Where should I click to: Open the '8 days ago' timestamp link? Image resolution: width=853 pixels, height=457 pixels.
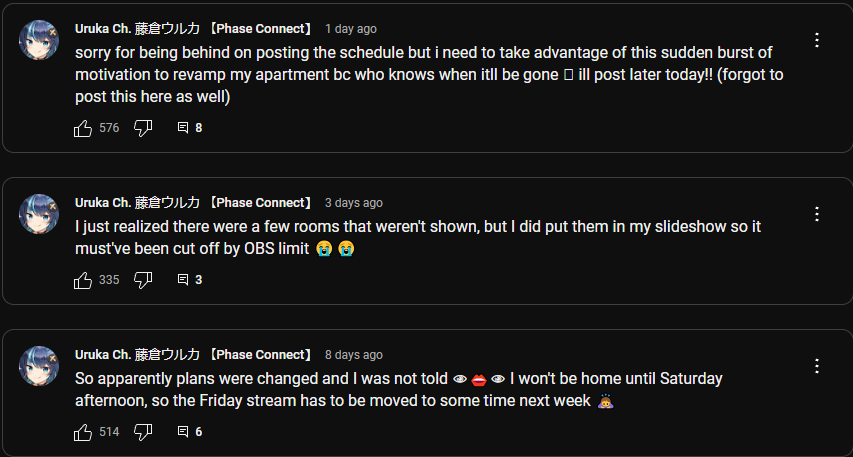coord(354,355)
